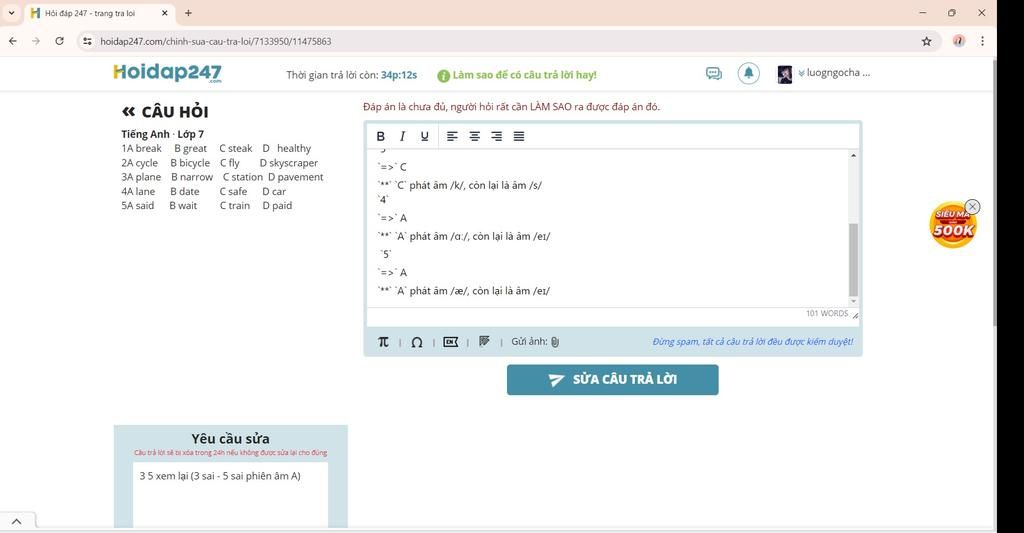Align text right in editor
This screenshot has height=533, width=1024.
(x=497, y=136)
